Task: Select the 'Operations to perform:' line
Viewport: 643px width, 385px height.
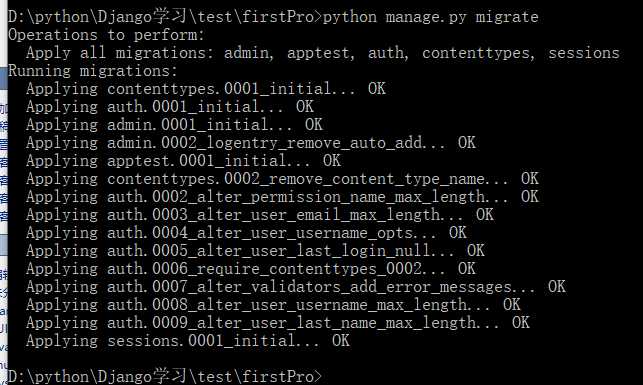Action: point(106,35)
